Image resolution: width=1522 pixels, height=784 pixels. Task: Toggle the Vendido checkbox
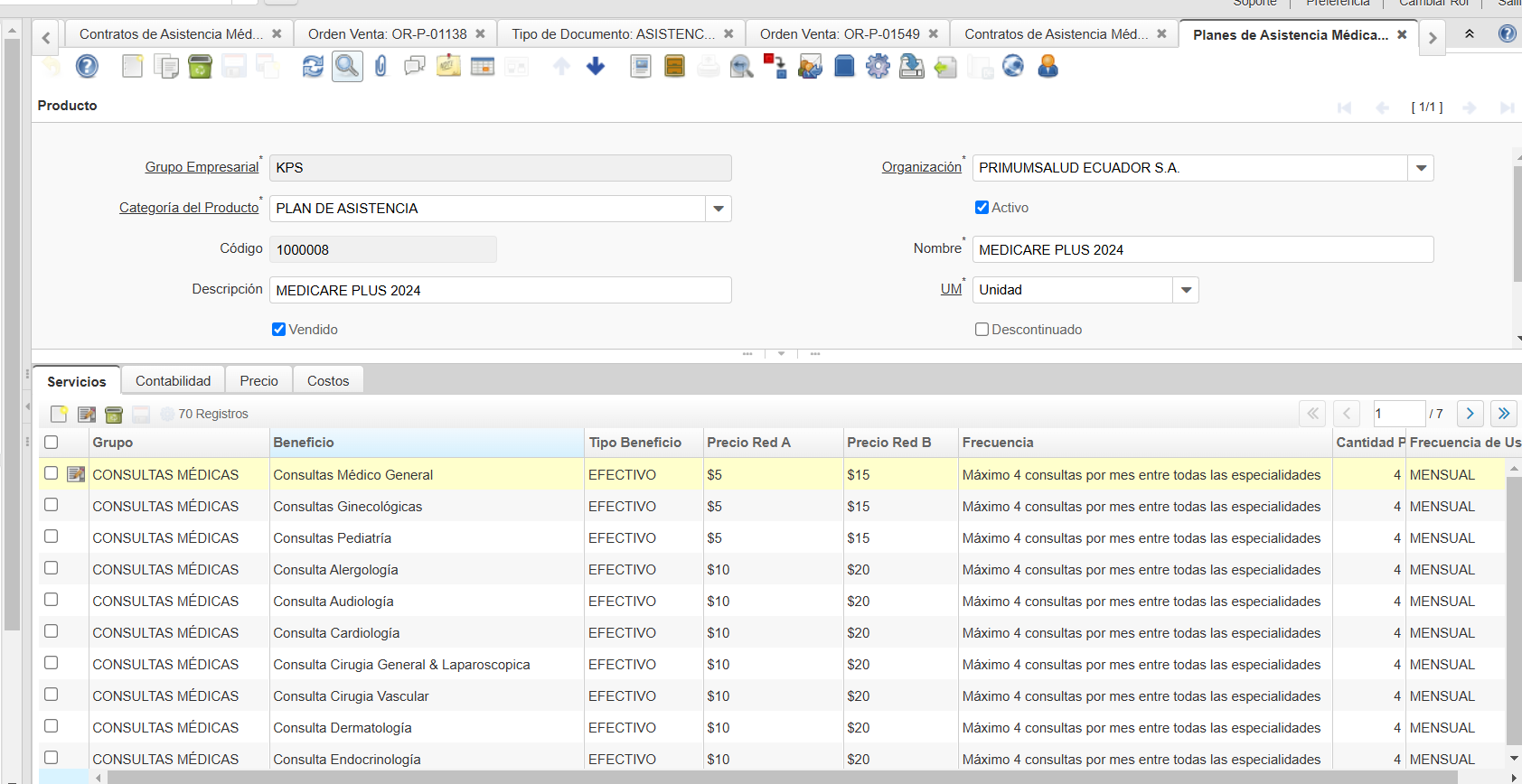pyautogui.click(x=278, y=330)
